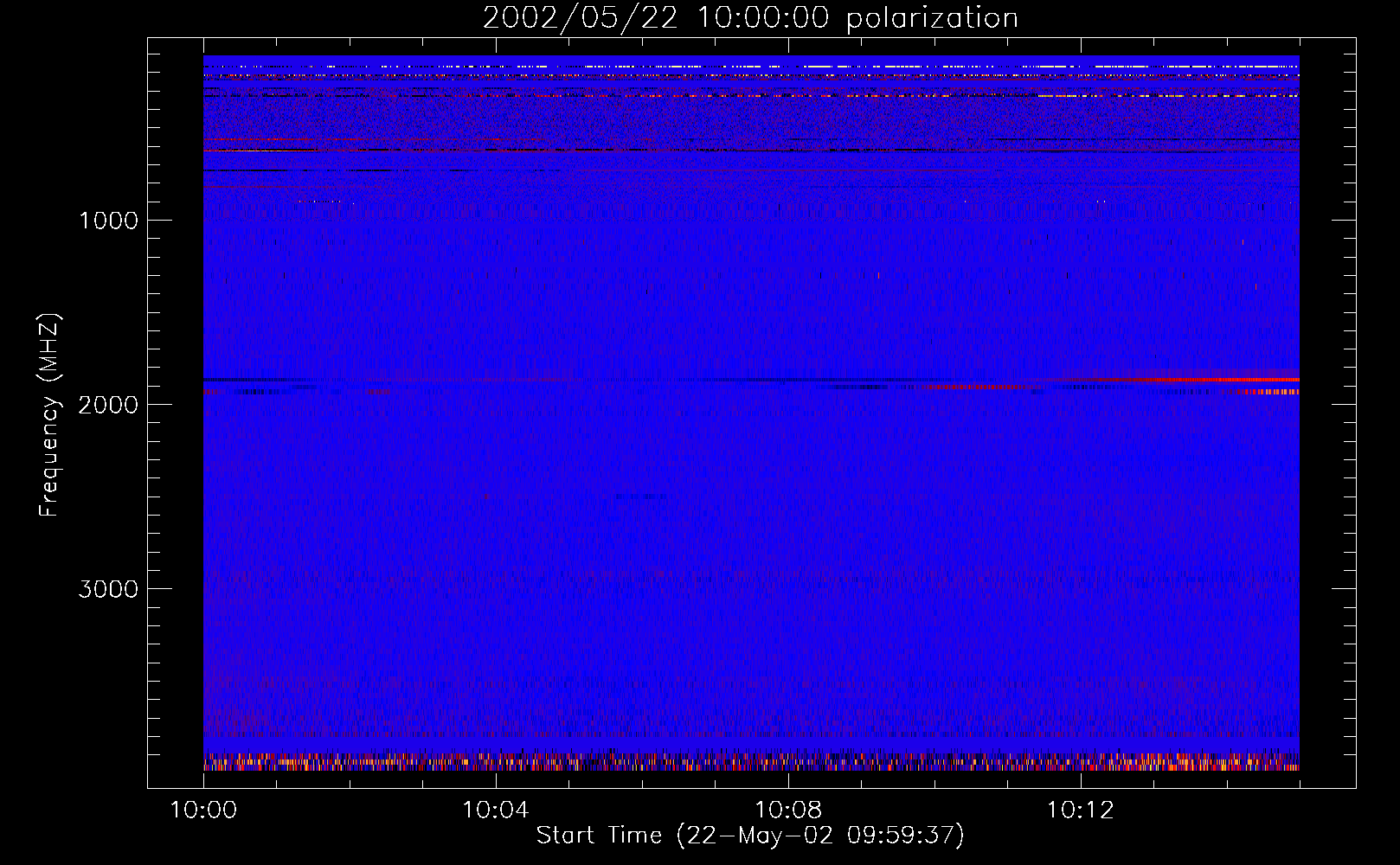Click the '3000' frequency tick label
The height and width of the screenshot is (865, 1400).
tap(108, 589)
